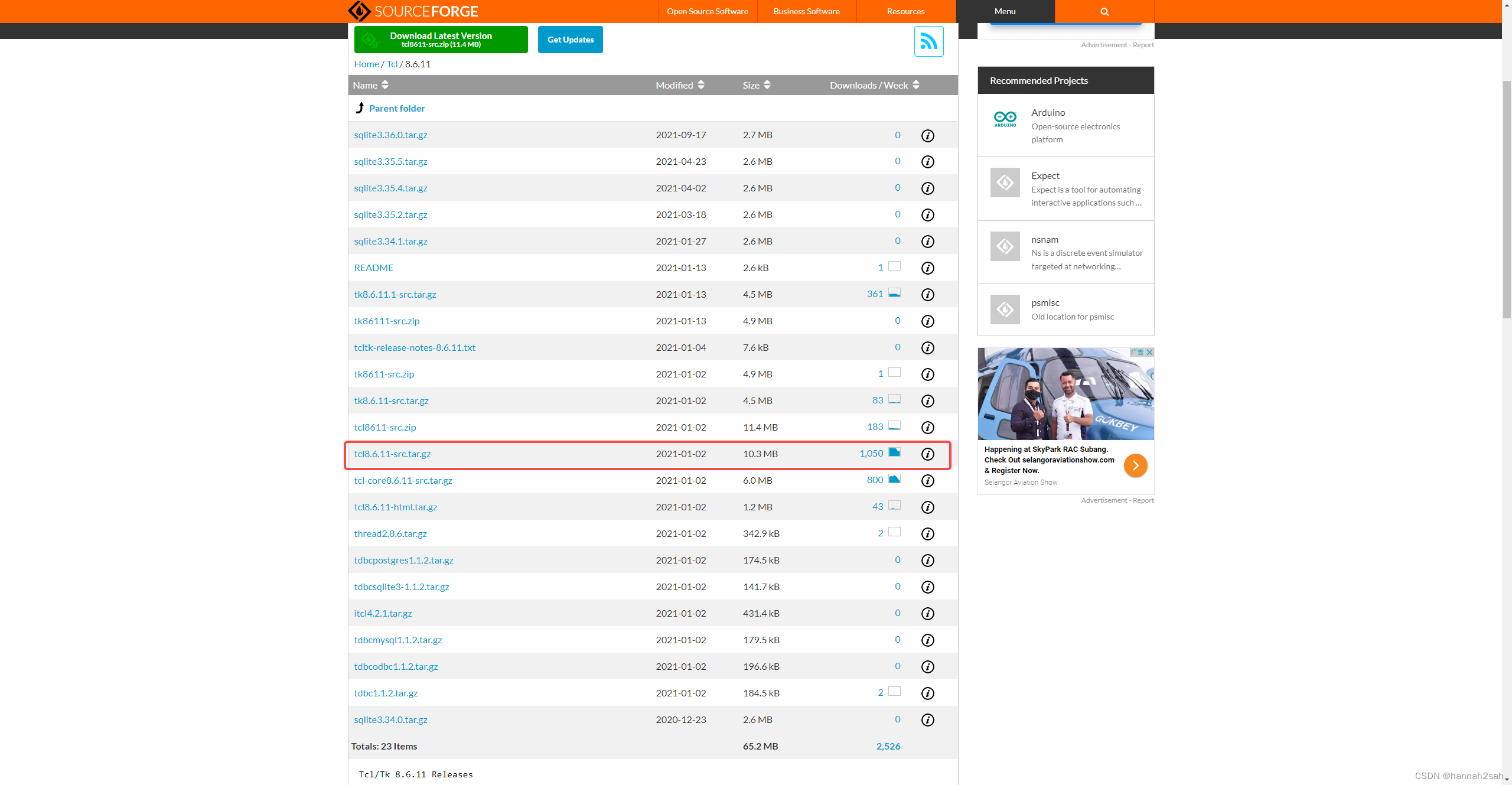The height and width of the screenshot is (785, 1512).
Task: Open the Open Source Software menu
Action: pos(707,11)
